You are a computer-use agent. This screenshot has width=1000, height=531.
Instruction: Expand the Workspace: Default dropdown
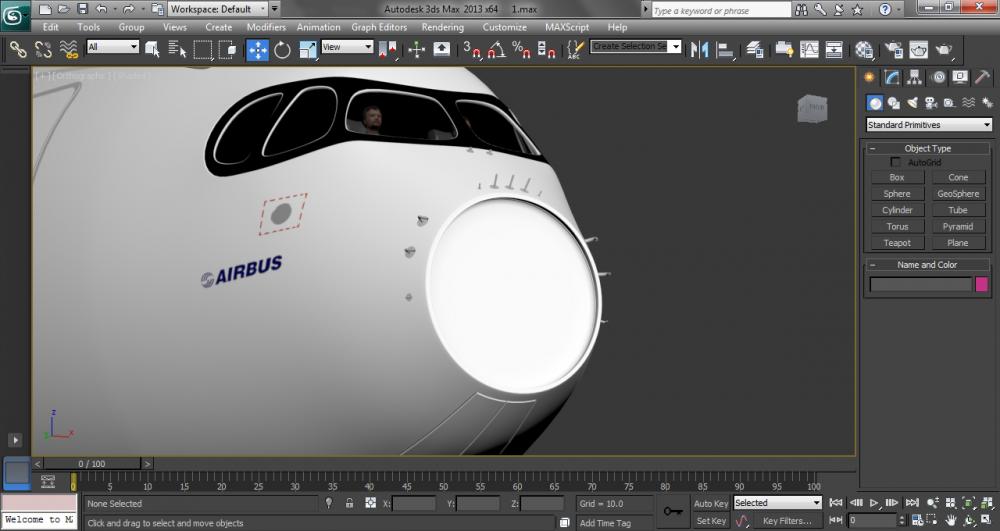pos(217,9)
